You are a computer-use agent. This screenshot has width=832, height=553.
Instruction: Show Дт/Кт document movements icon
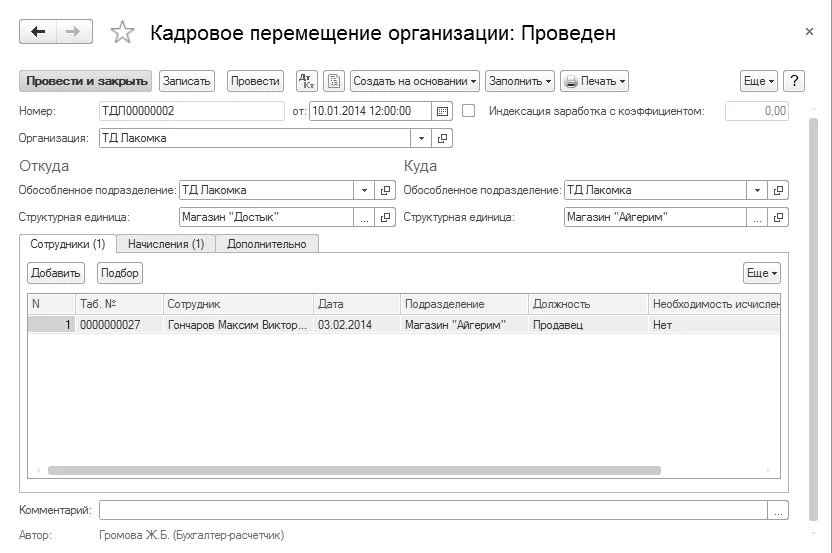tap(307, 81)
